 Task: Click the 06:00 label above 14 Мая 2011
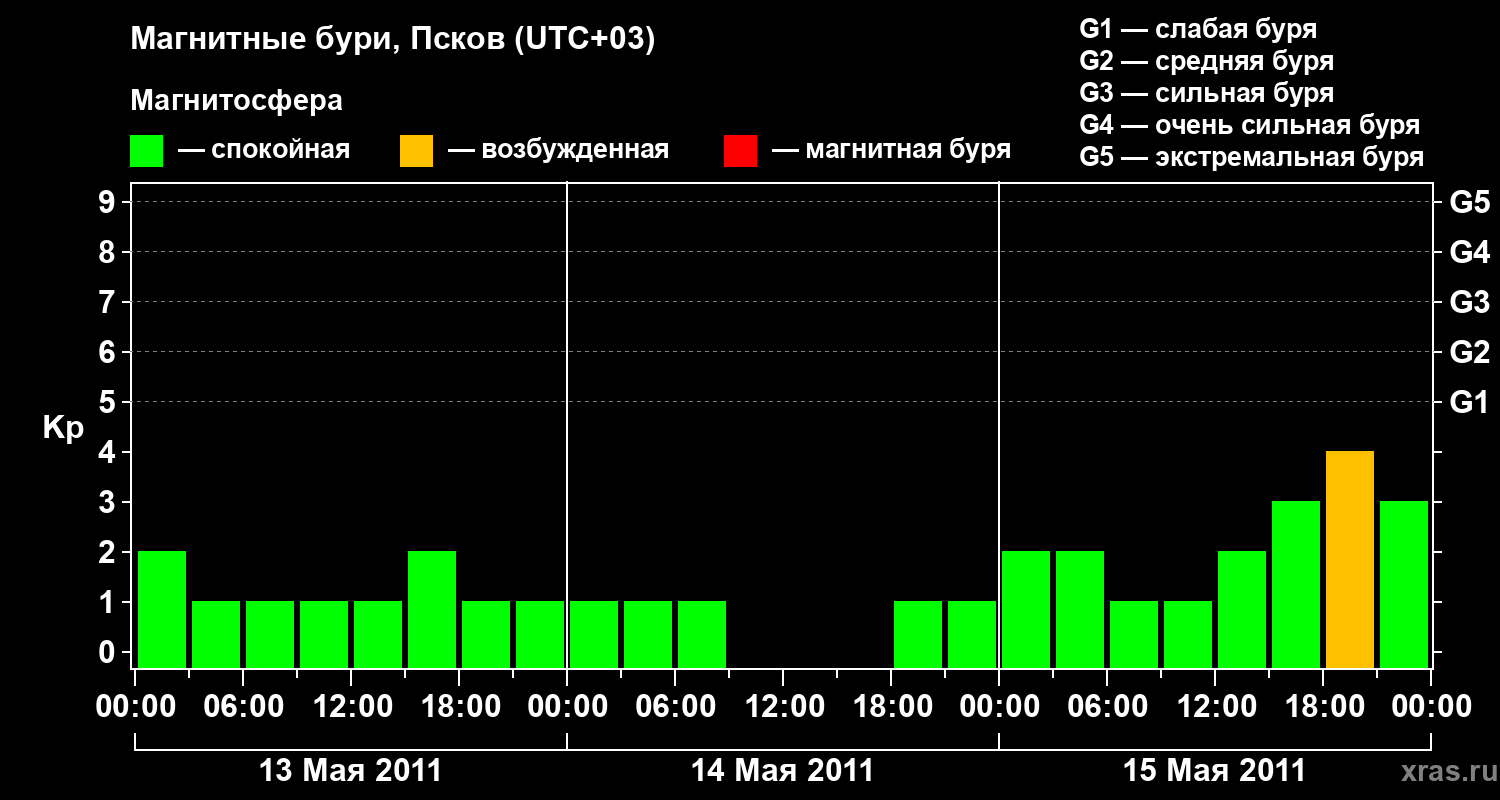pyautogui.click(x=675, y=707)
